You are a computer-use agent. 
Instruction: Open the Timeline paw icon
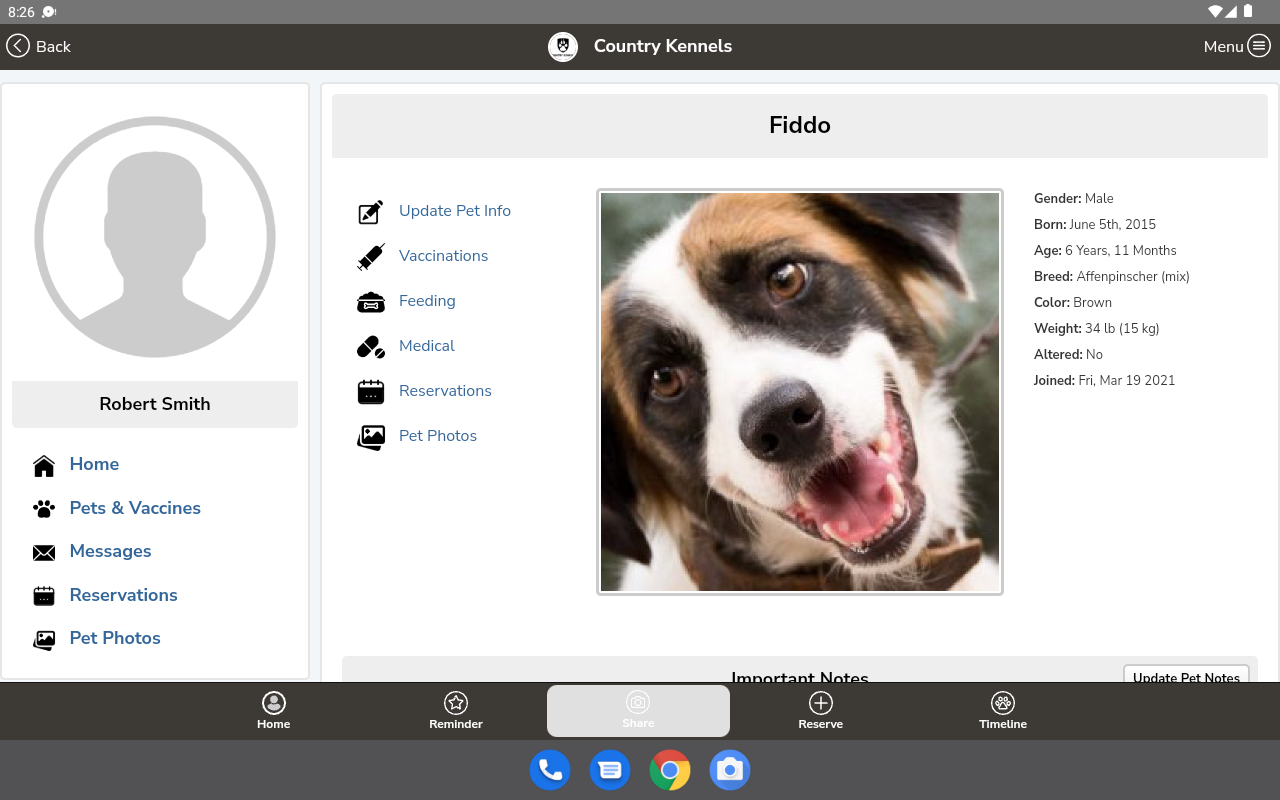1003,703
